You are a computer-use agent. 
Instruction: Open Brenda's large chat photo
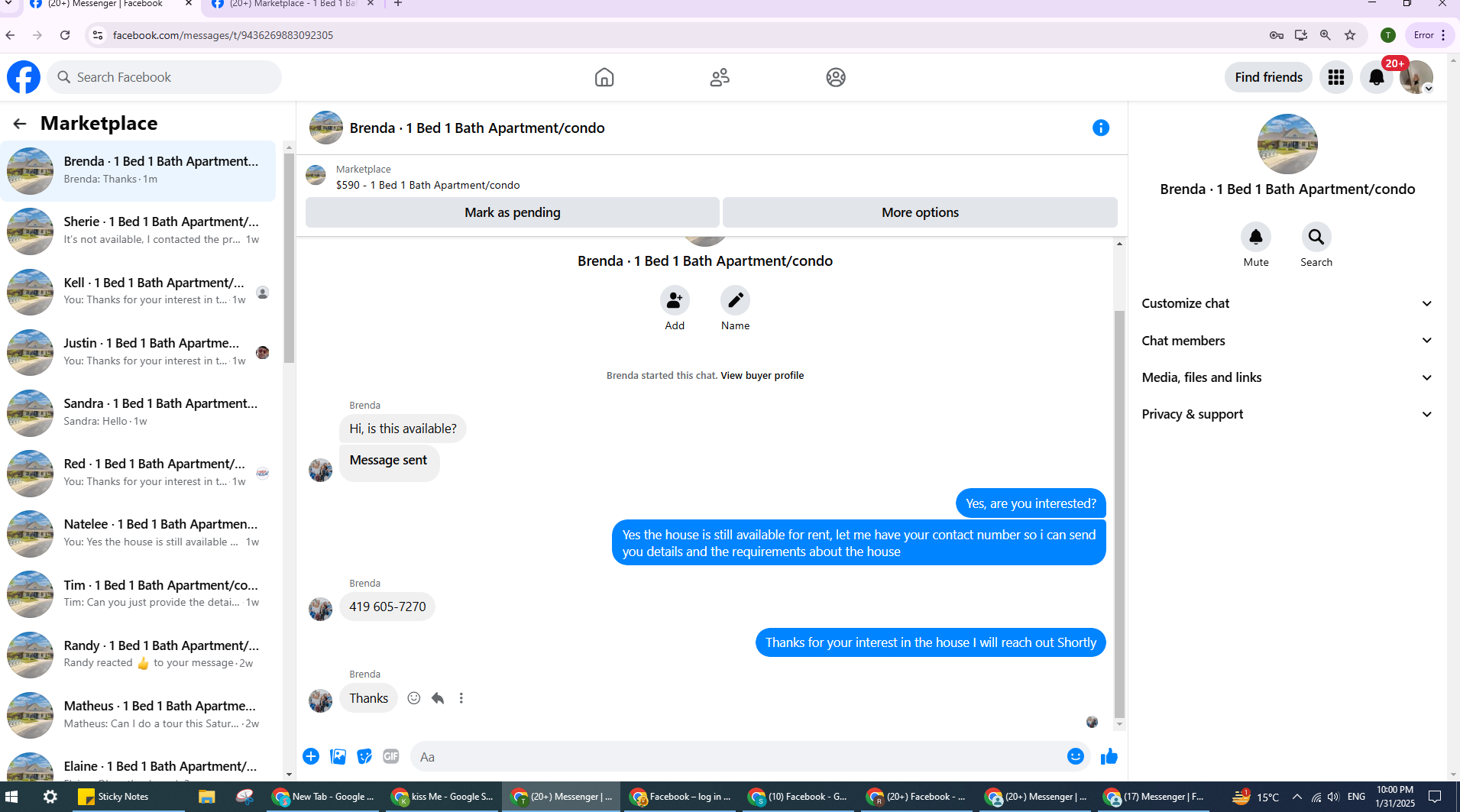(1287, 144)
